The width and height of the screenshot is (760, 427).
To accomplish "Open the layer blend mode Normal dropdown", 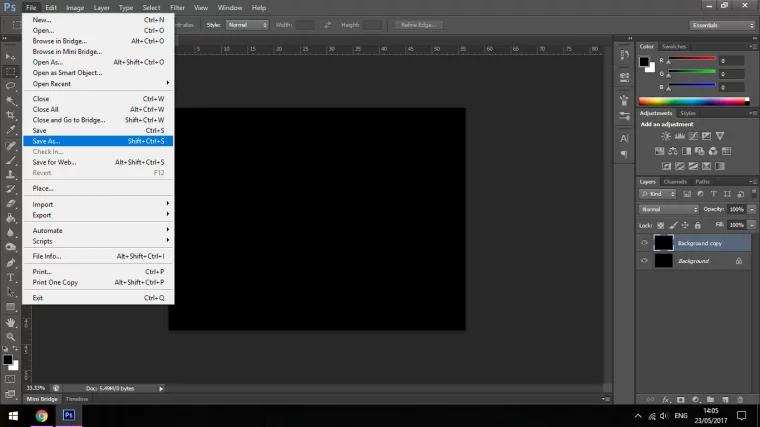I will (x=669, y=209).
